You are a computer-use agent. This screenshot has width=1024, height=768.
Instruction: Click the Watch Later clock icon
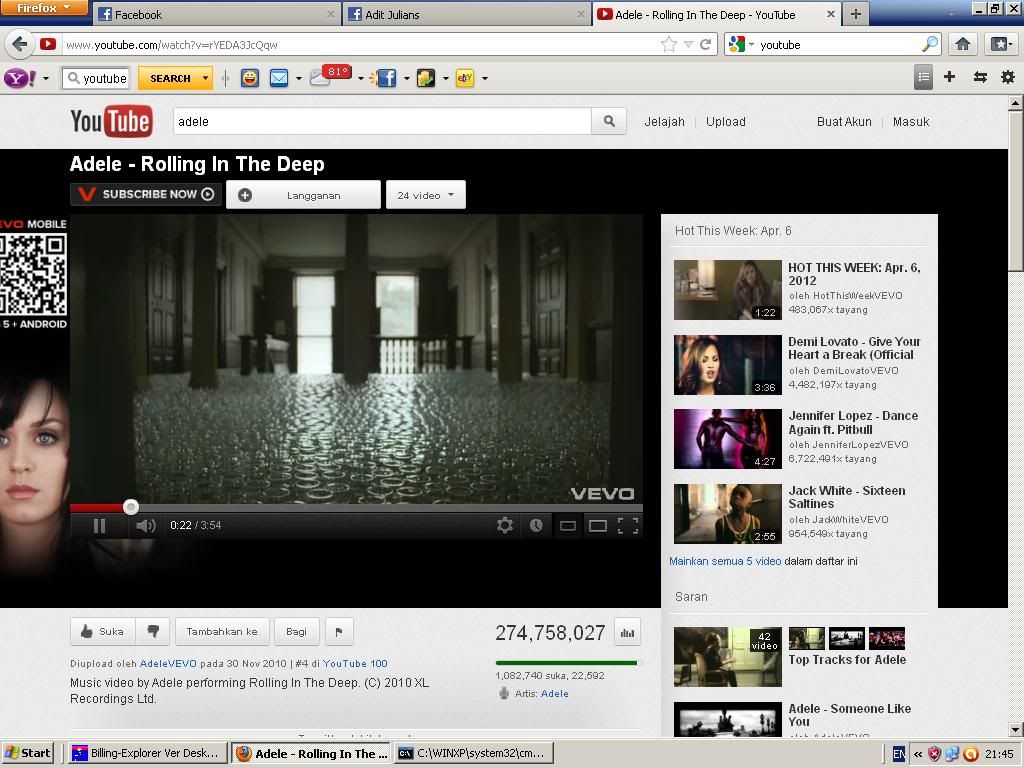pos(536,526)
